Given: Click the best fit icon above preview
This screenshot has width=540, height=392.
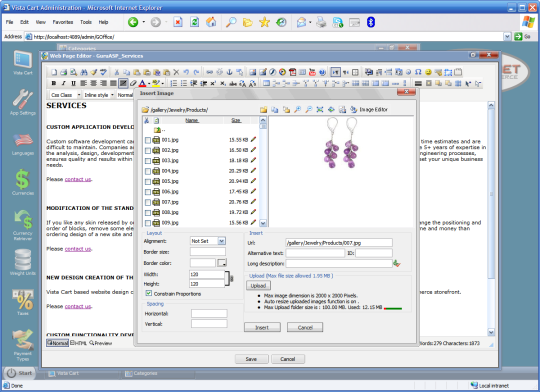Looking at the screenshot, I should [x=320, y=110].
